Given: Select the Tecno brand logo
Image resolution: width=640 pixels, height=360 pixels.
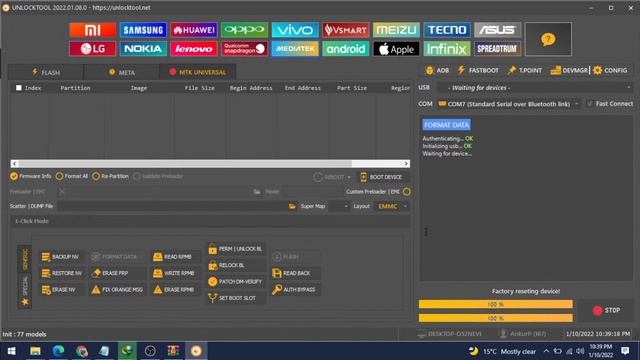Looking at the screenshot, I should click(447, 30).
